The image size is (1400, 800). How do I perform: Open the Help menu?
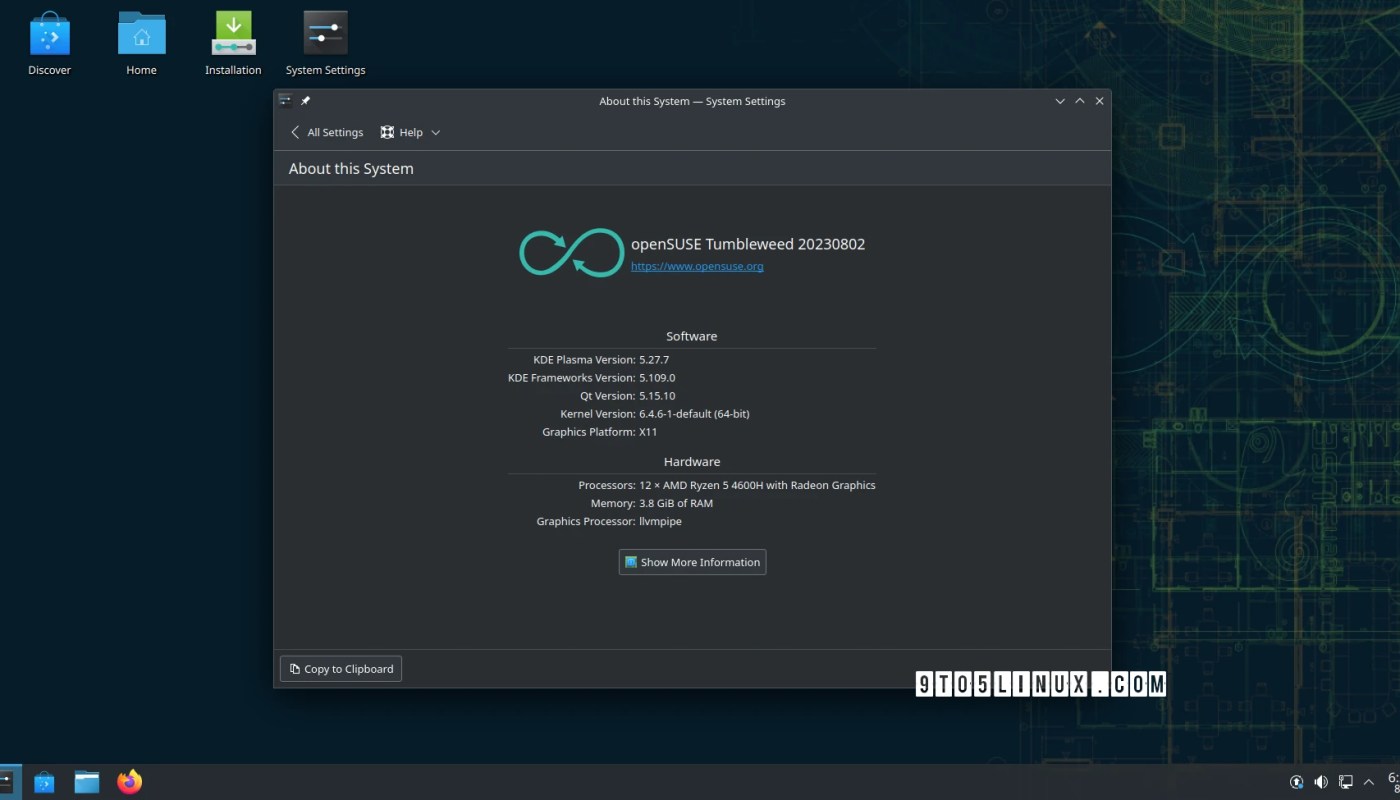coord(410,132)
